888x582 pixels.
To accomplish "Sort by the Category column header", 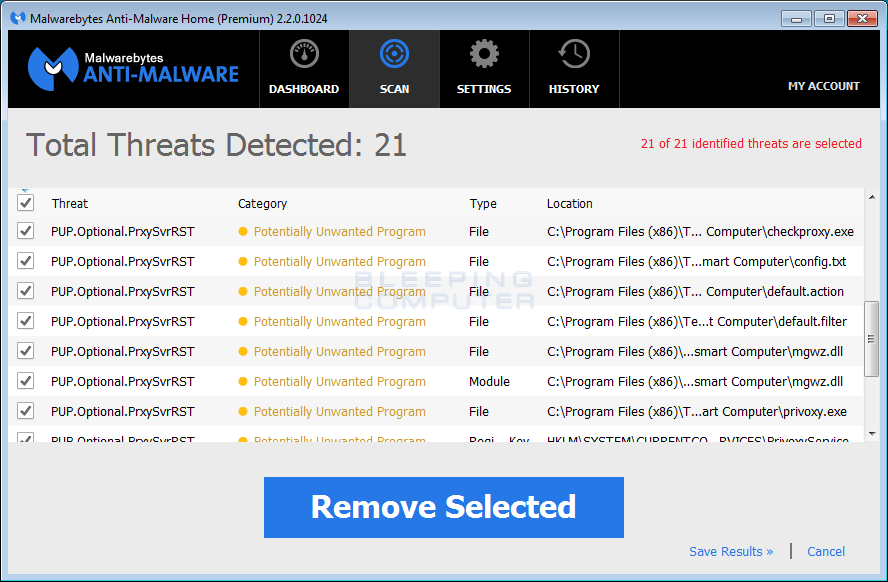I will [x=262, y=204].
